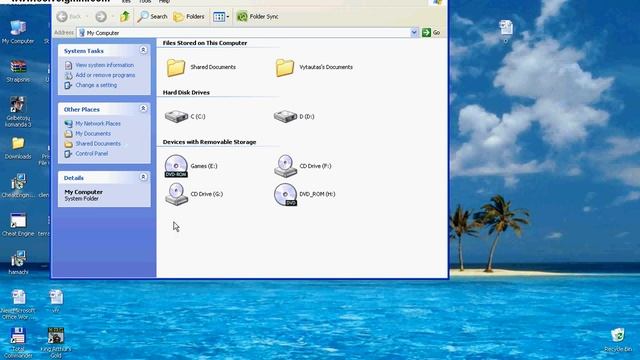Click the Go button
Image resolution: width=640 pixels, height=360 pixels.
coord(431,32)
